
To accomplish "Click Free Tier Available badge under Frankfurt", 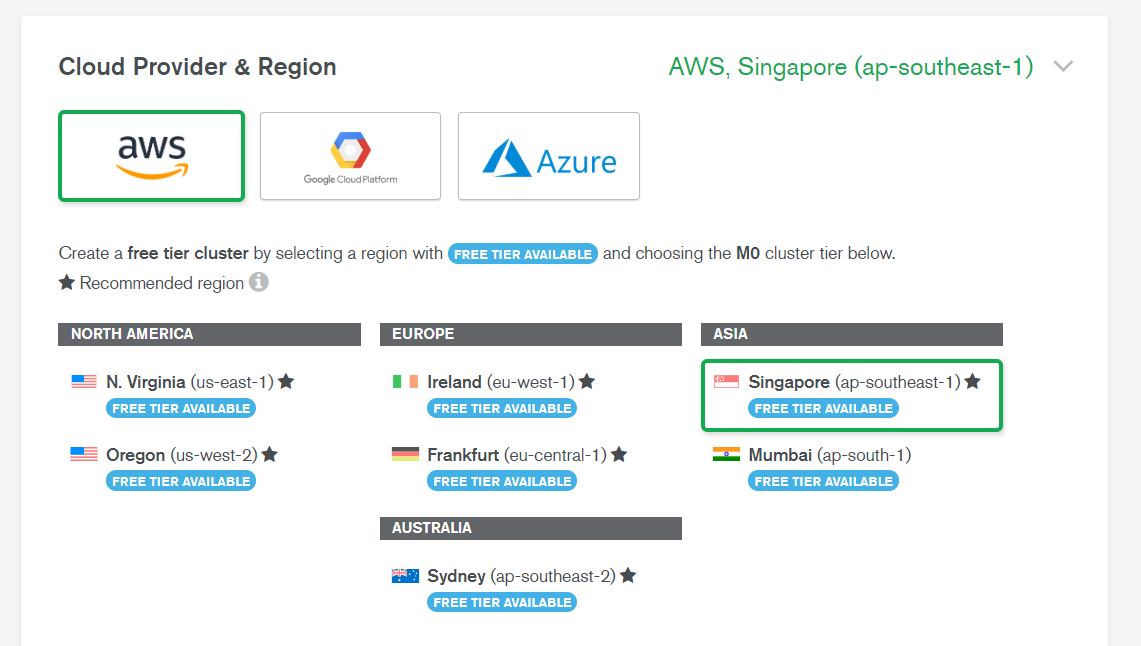I will [x=502, y=482].
